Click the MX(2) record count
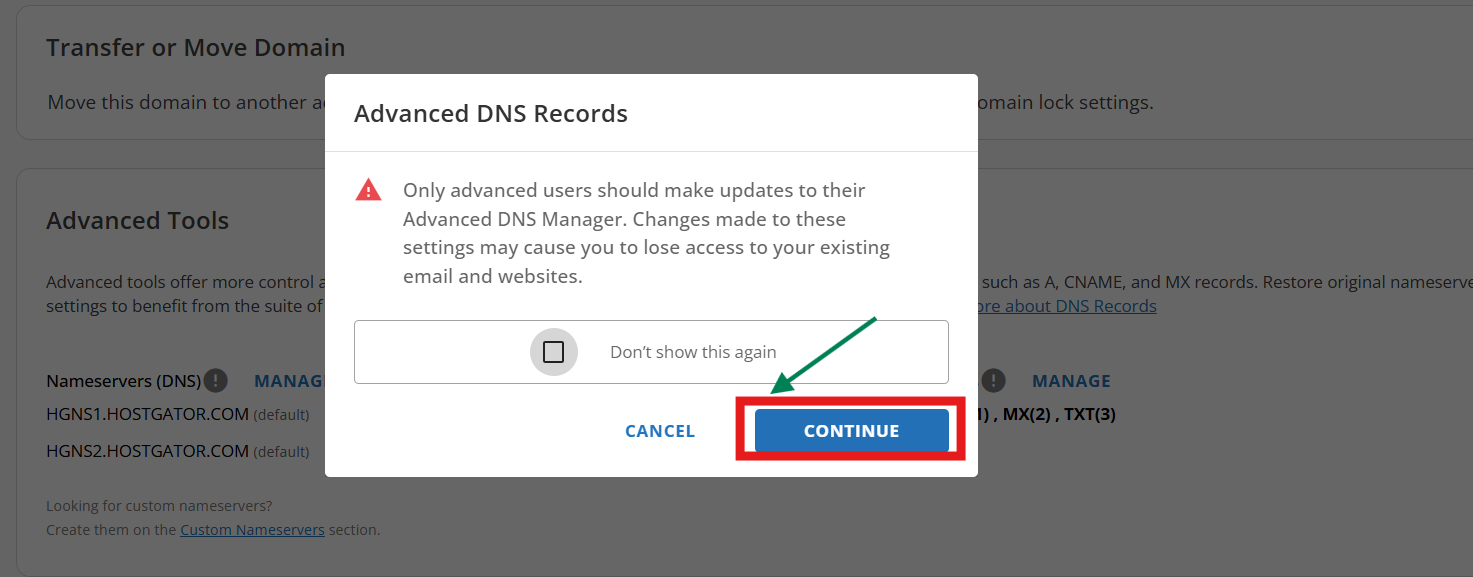Screen dimensions: 1473x577 click(x=1027, y=414)
